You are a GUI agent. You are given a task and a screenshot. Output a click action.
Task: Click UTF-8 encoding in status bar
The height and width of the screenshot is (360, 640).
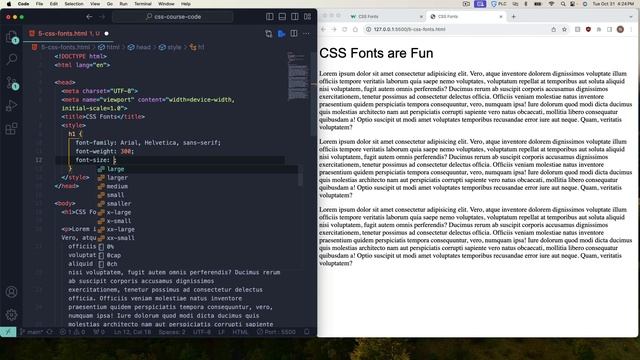(202, 332)
